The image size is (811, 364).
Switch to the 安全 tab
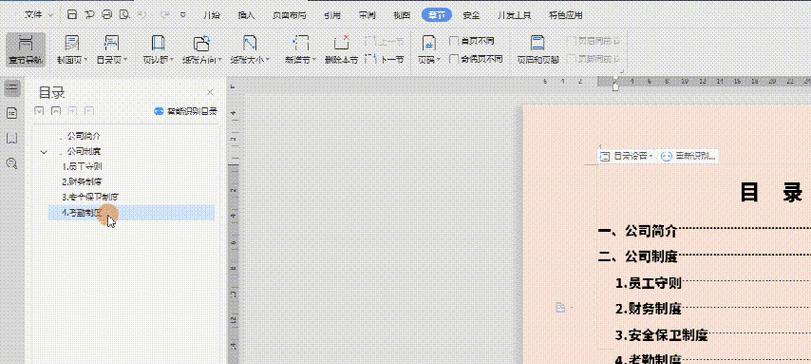pos(471,15)
